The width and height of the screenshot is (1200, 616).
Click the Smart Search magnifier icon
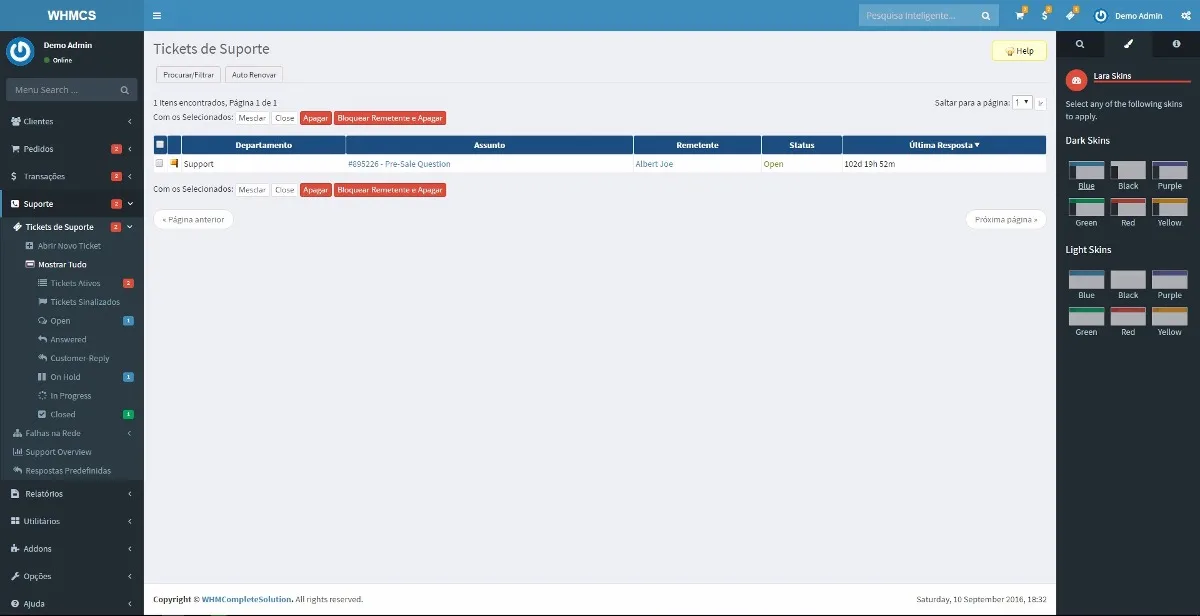pos(986,16)
